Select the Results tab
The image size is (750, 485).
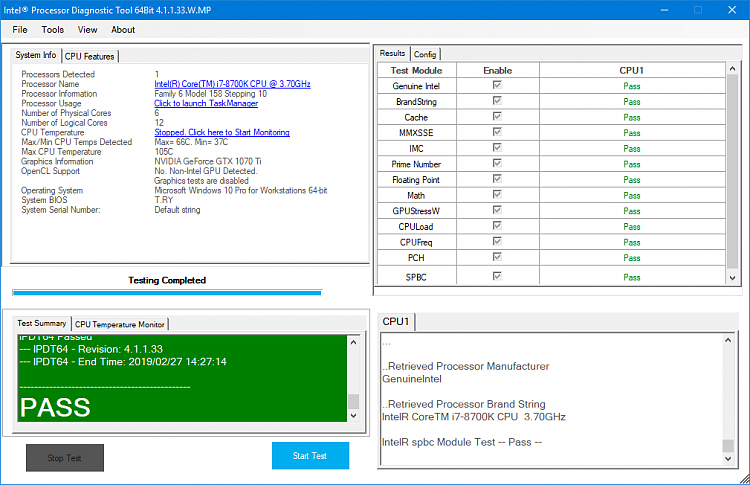pos(392,53)
